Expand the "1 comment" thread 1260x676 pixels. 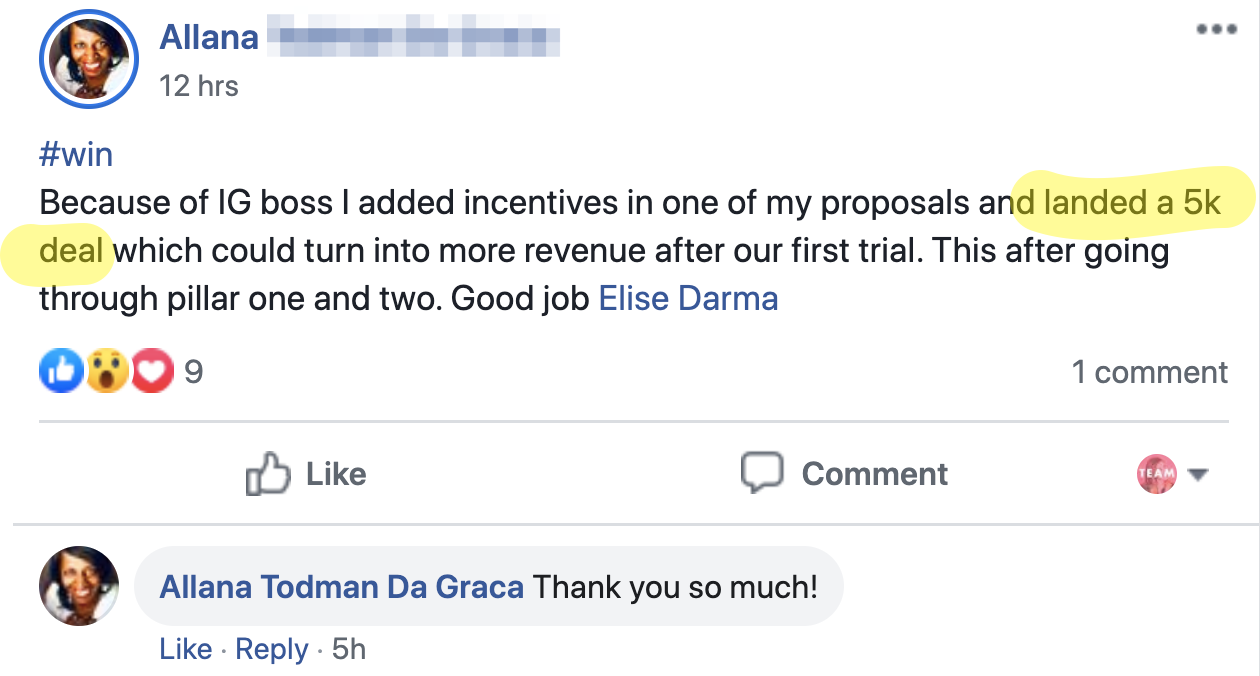tap(1149, 373)
